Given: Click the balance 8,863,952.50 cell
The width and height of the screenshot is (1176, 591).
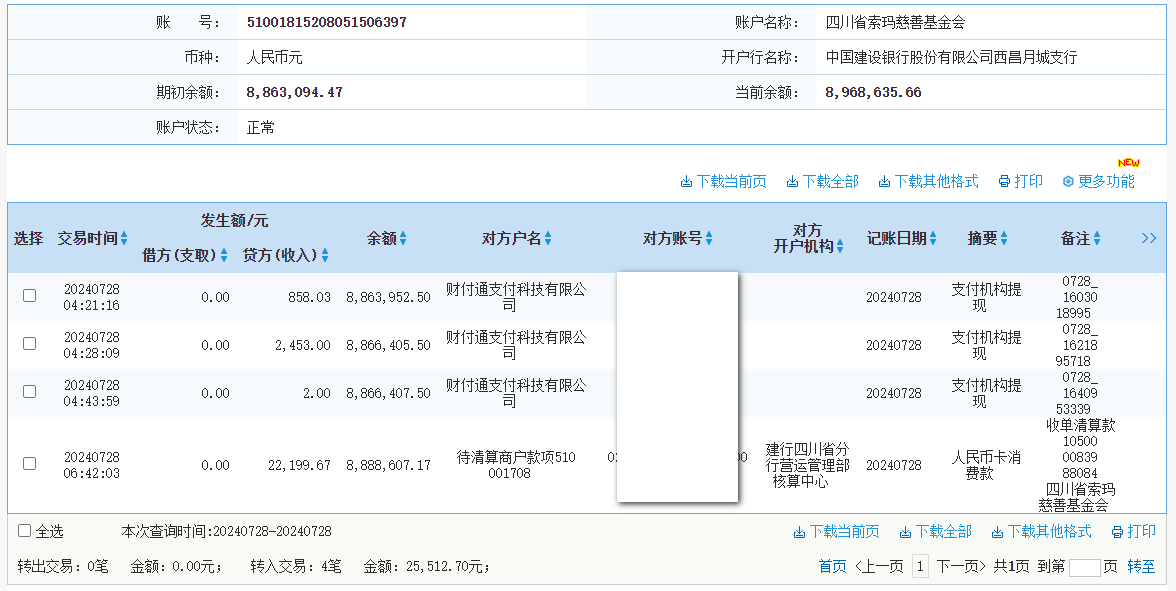Looking at the screenshot, I should pyautogui.click(x=388, y=297).
